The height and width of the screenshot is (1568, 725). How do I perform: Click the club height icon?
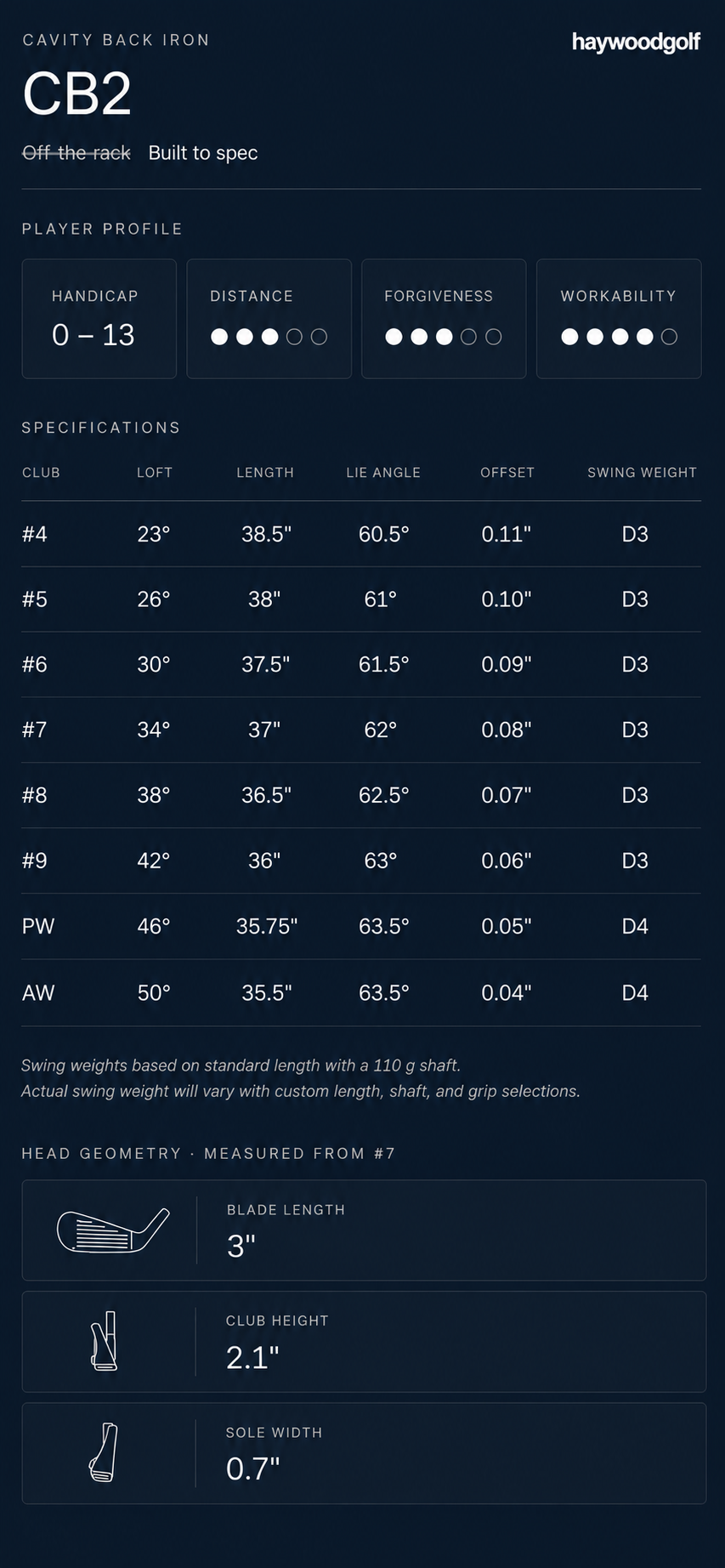104,1341
